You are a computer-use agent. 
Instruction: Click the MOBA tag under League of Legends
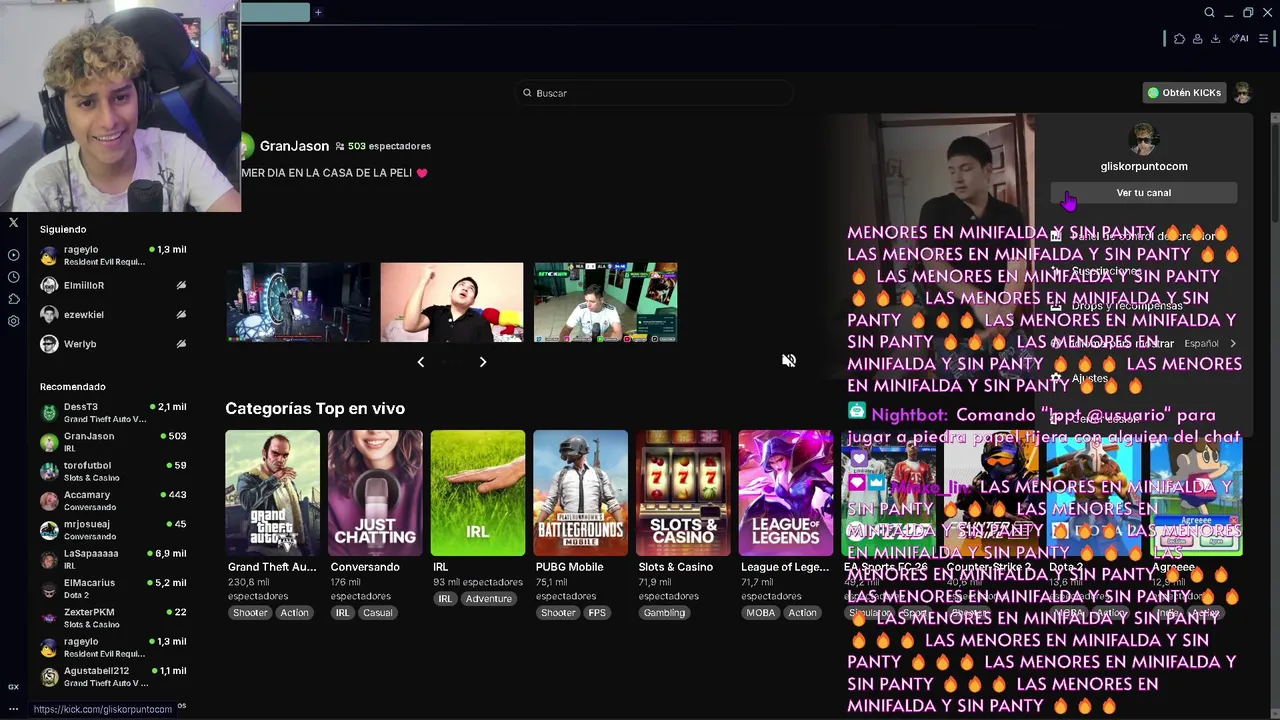[760, 613]
